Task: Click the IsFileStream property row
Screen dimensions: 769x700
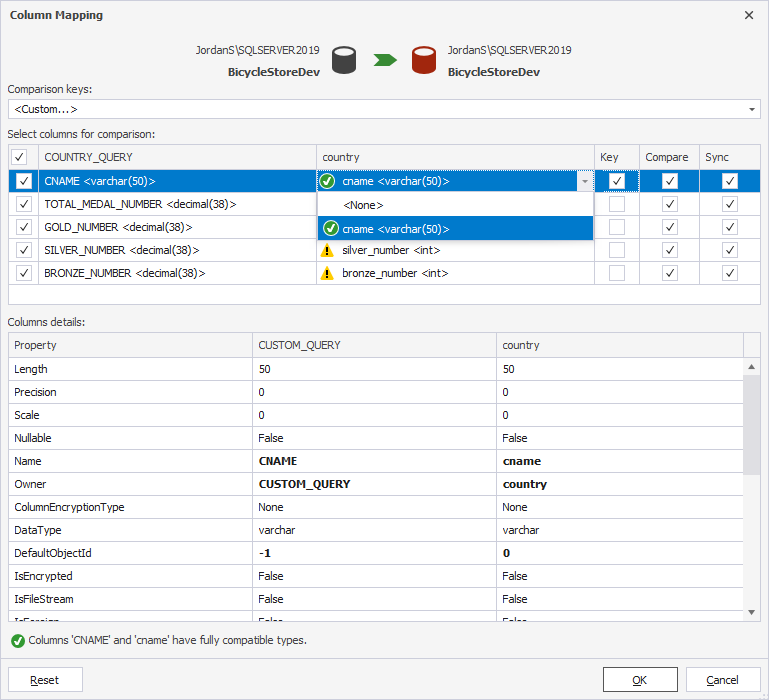Action: pyautogui.click(x=376, y=599)
